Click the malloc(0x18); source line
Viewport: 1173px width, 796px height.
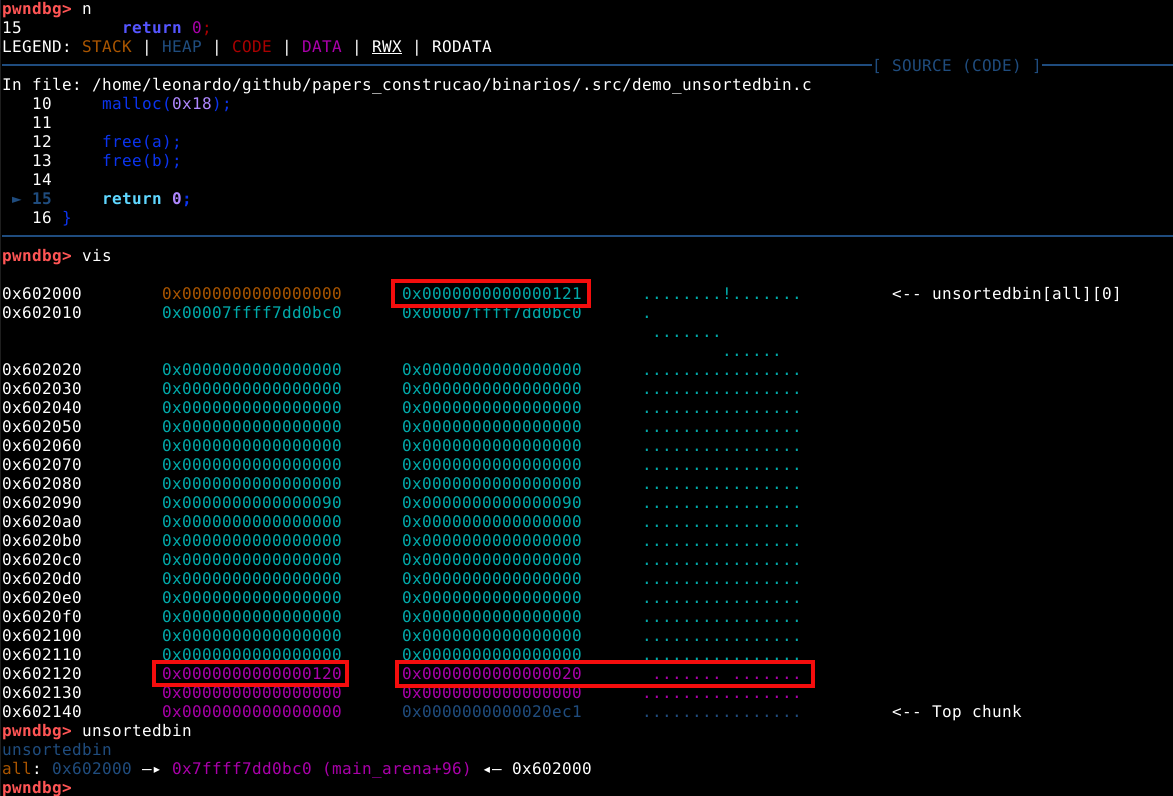coord(166,104)
